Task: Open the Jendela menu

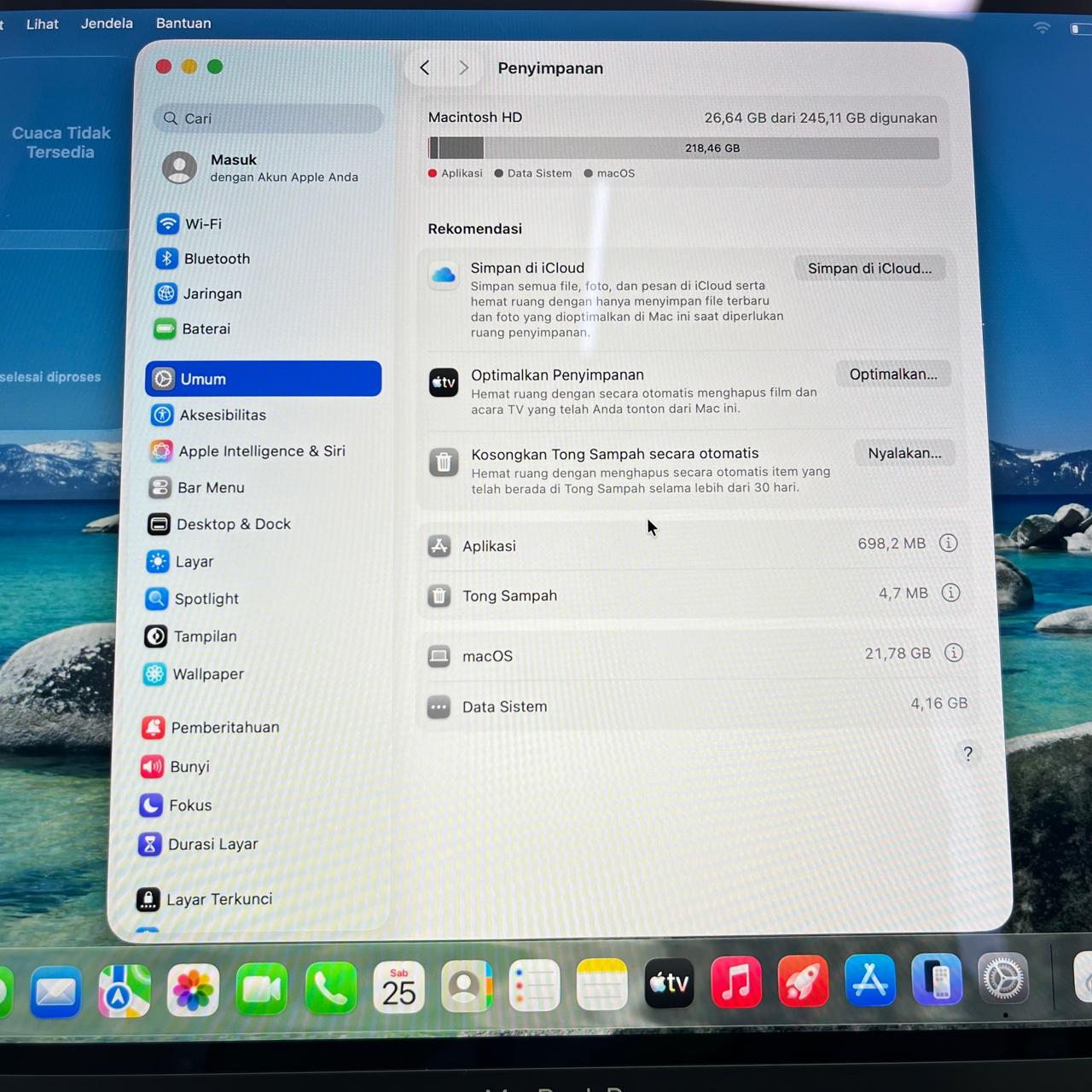Action: [x=107, y=23]
